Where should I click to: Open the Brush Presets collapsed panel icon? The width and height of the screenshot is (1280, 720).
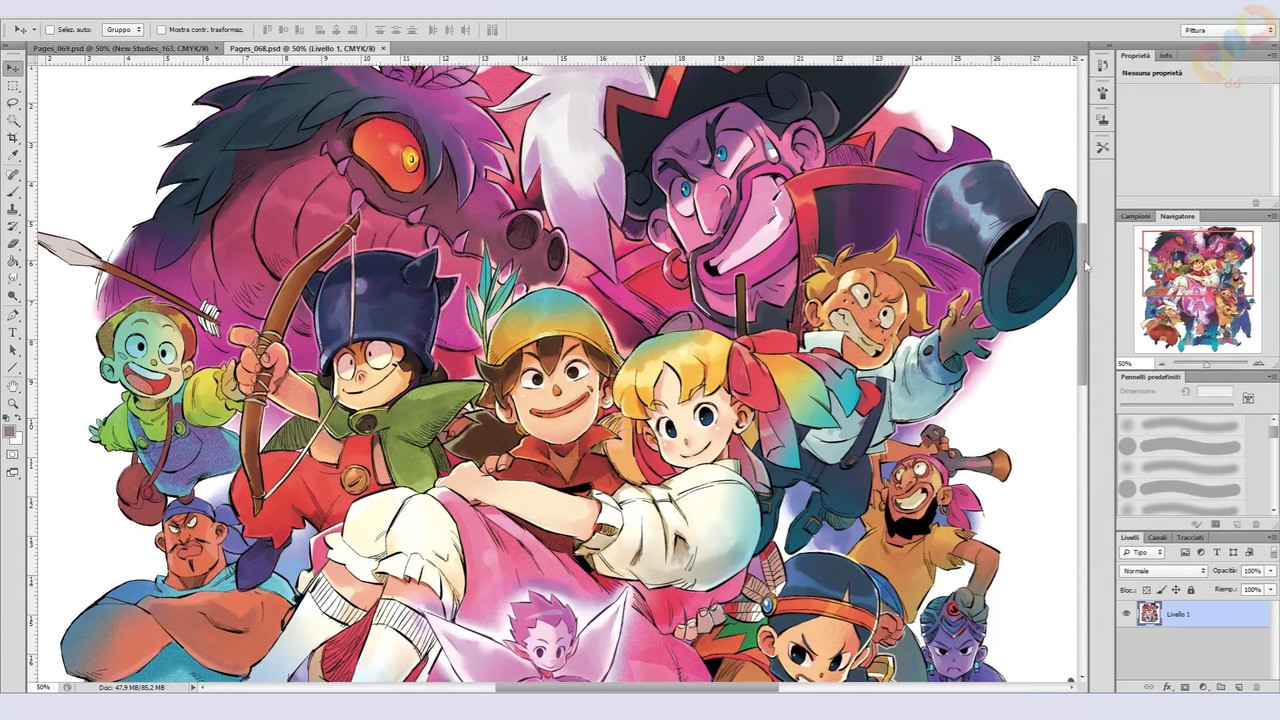pyautogui.click(x=1102, y=93)
